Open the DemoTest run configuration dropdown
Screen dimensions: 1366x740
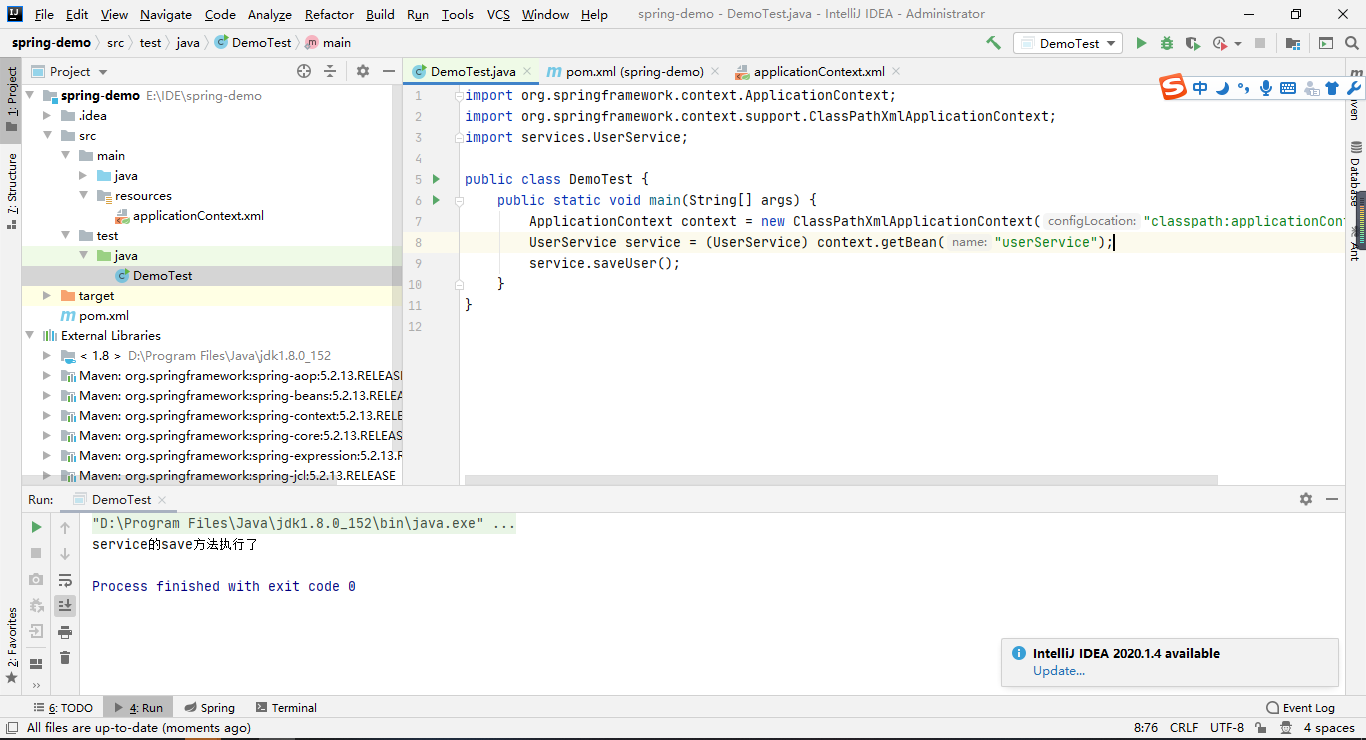pyautogui.click(x=1068, y=43)
